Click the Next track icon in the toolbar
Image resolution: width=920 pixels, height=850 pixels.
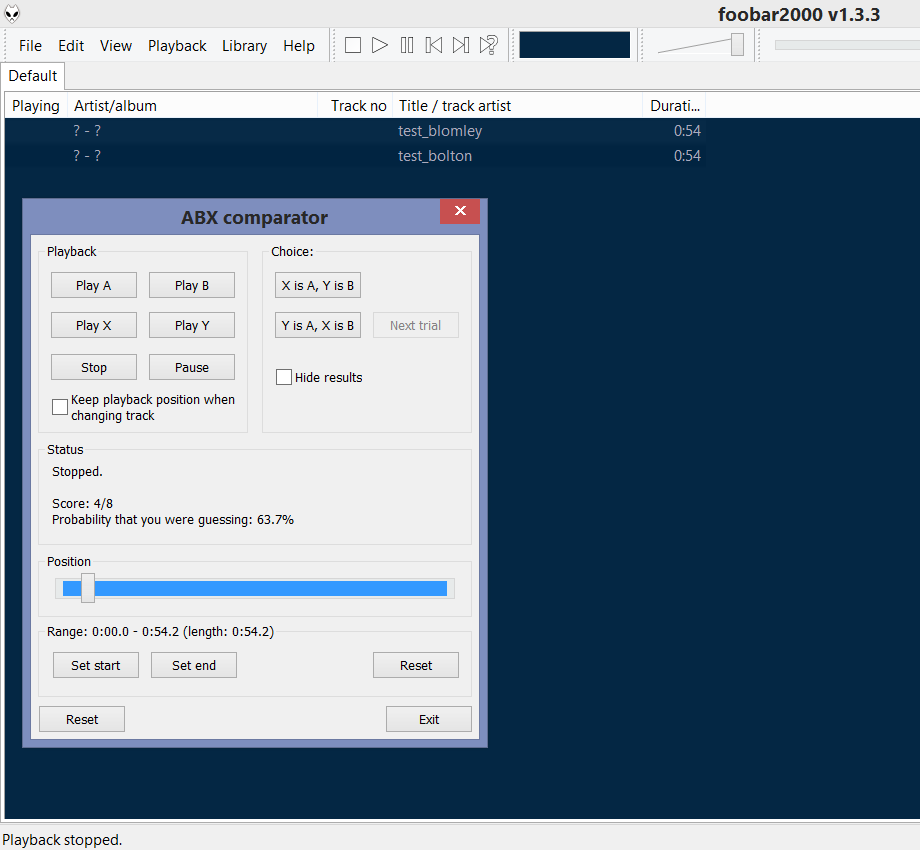(x=461, y=45)
